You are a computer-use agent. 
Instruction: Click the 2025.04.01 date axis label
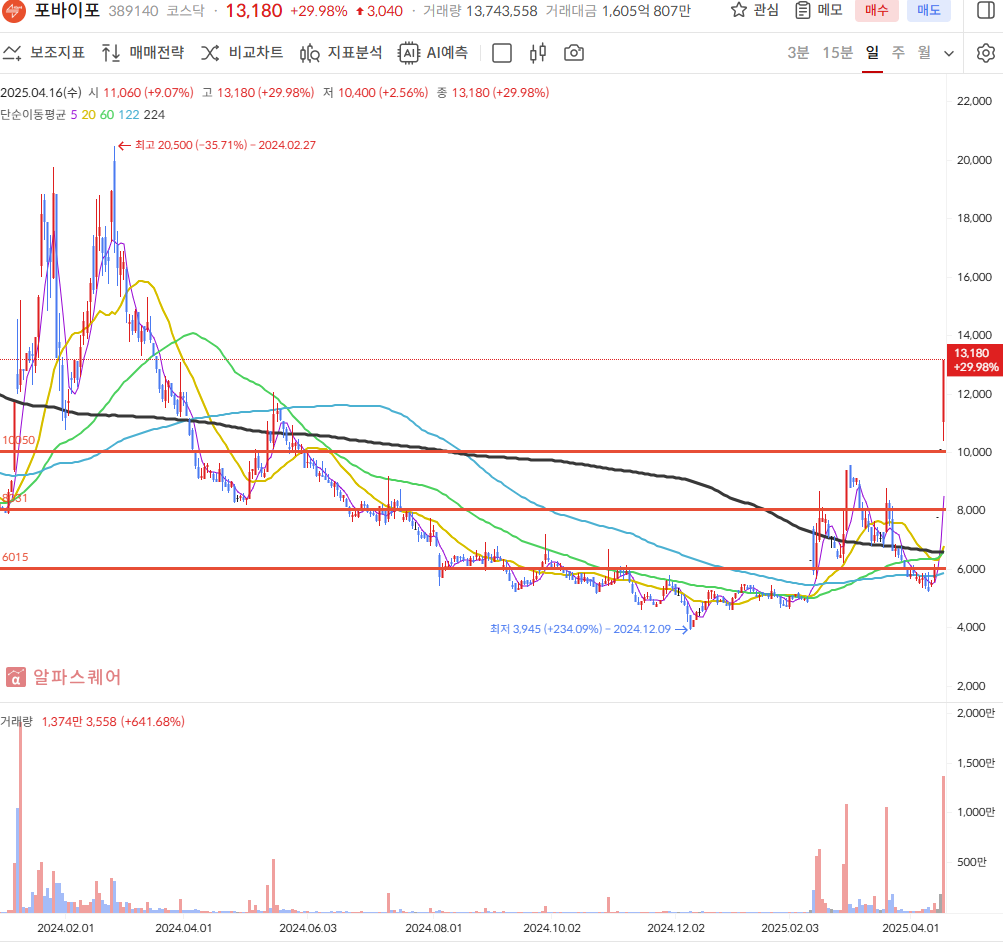pyautogui.click(x=910, y=928)
